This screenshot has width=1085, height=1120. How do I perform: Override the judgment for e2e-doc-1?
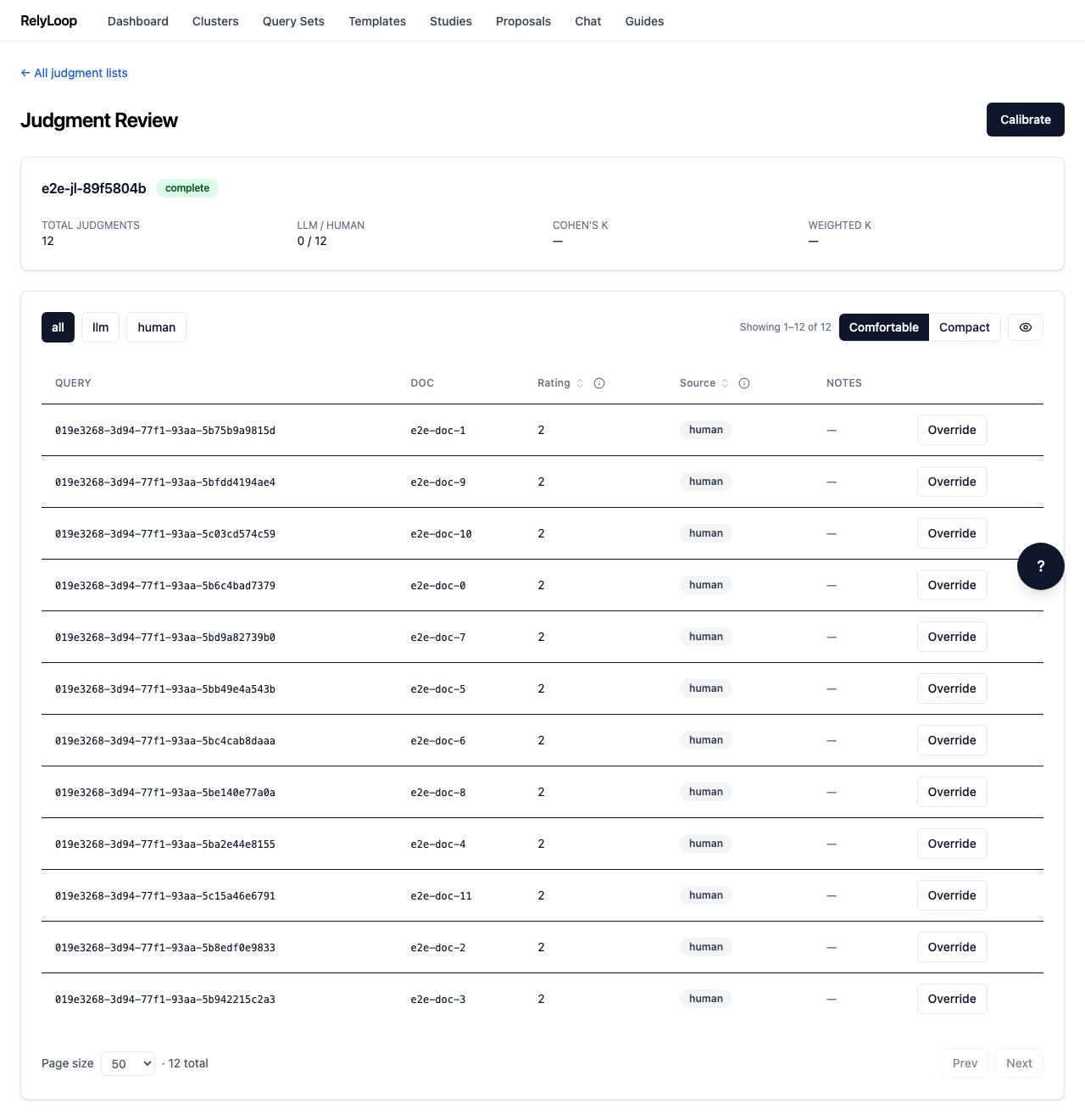[952, 430]
